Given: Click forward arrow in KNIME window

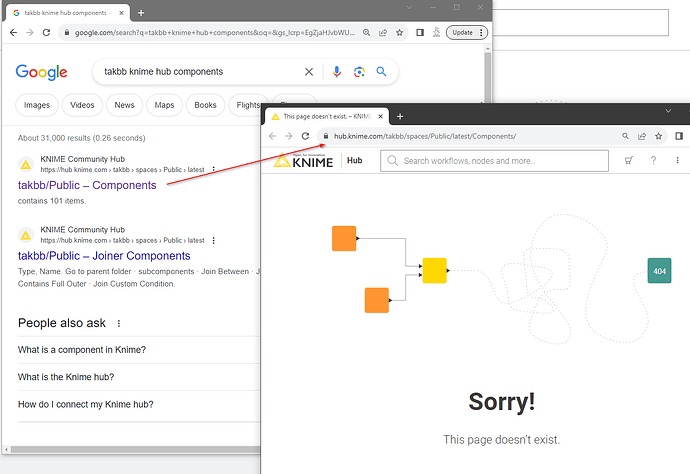Looking at the screenshot, I should [289, 136].
